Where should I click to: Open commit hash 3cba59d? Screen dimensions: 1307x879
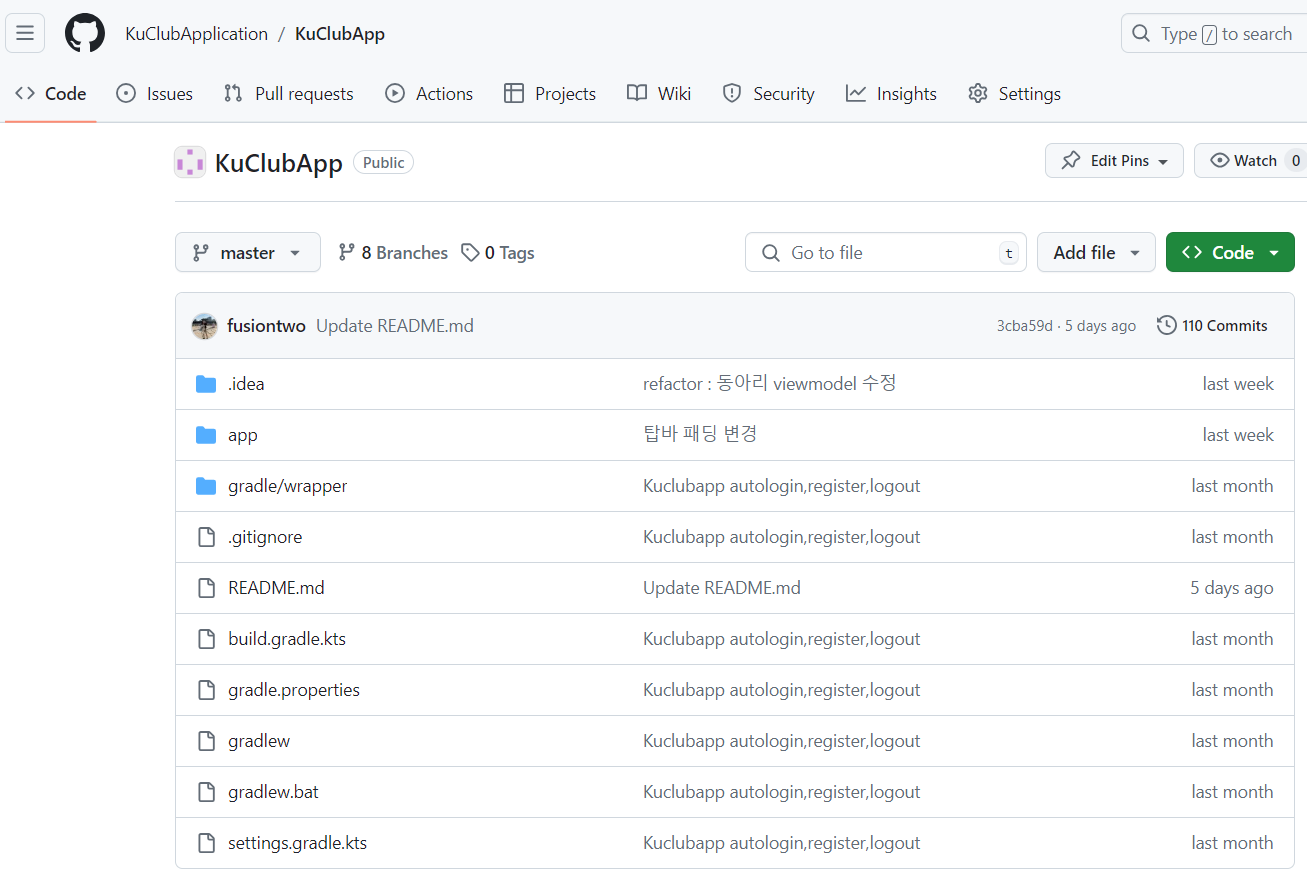(x=1025, y=326)
